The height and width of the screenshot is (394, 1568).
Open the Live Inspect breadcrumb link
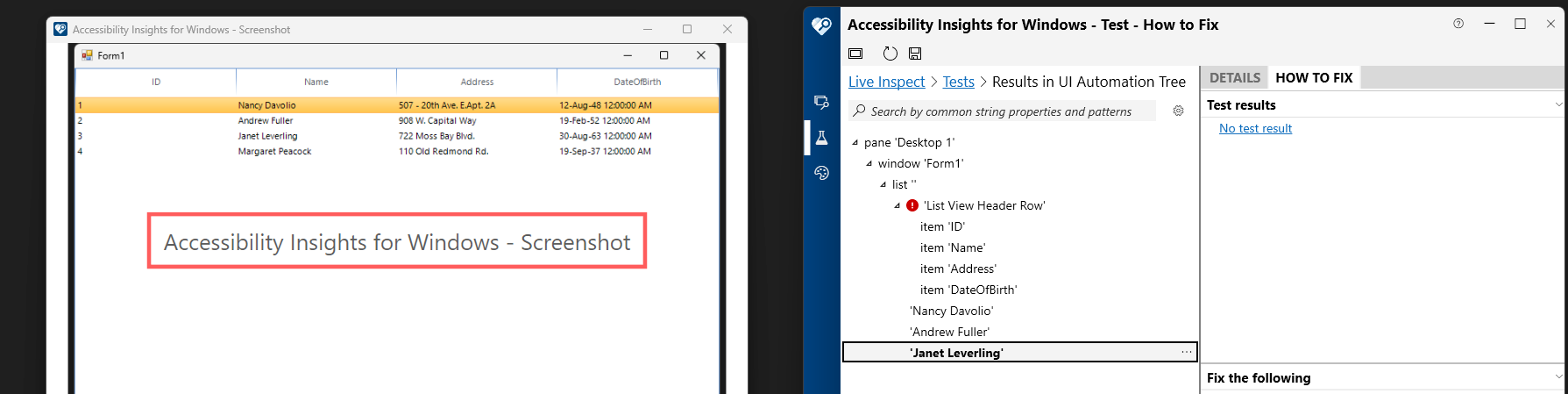click(x=886, y=82)
